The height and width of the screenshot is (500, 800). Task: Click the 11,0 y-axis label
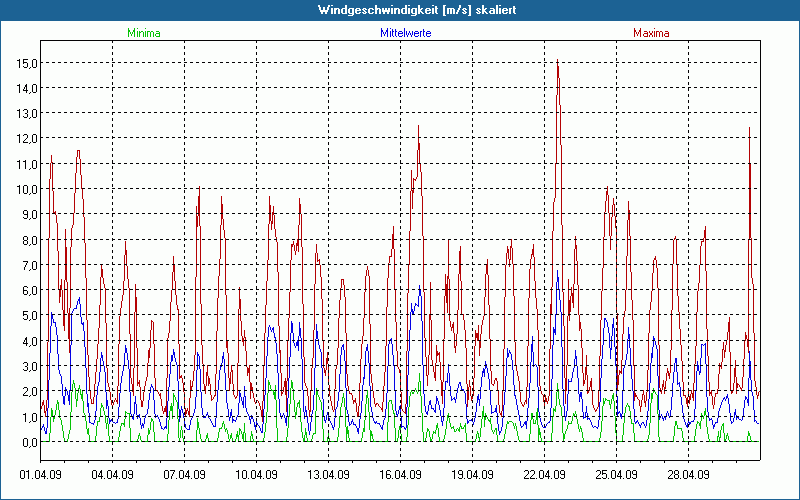coord(26,164)
